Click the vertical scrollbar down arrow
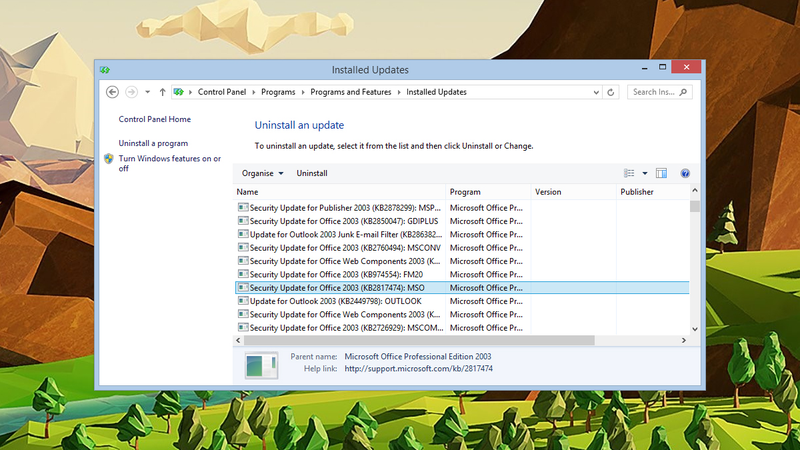800x450 pixels. [694, 329]
